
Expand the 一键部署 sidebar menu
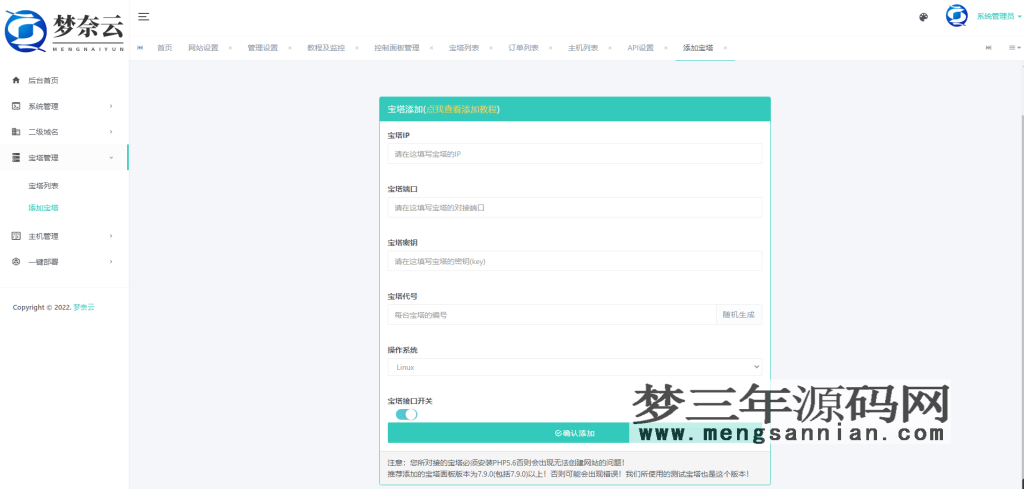64,262
